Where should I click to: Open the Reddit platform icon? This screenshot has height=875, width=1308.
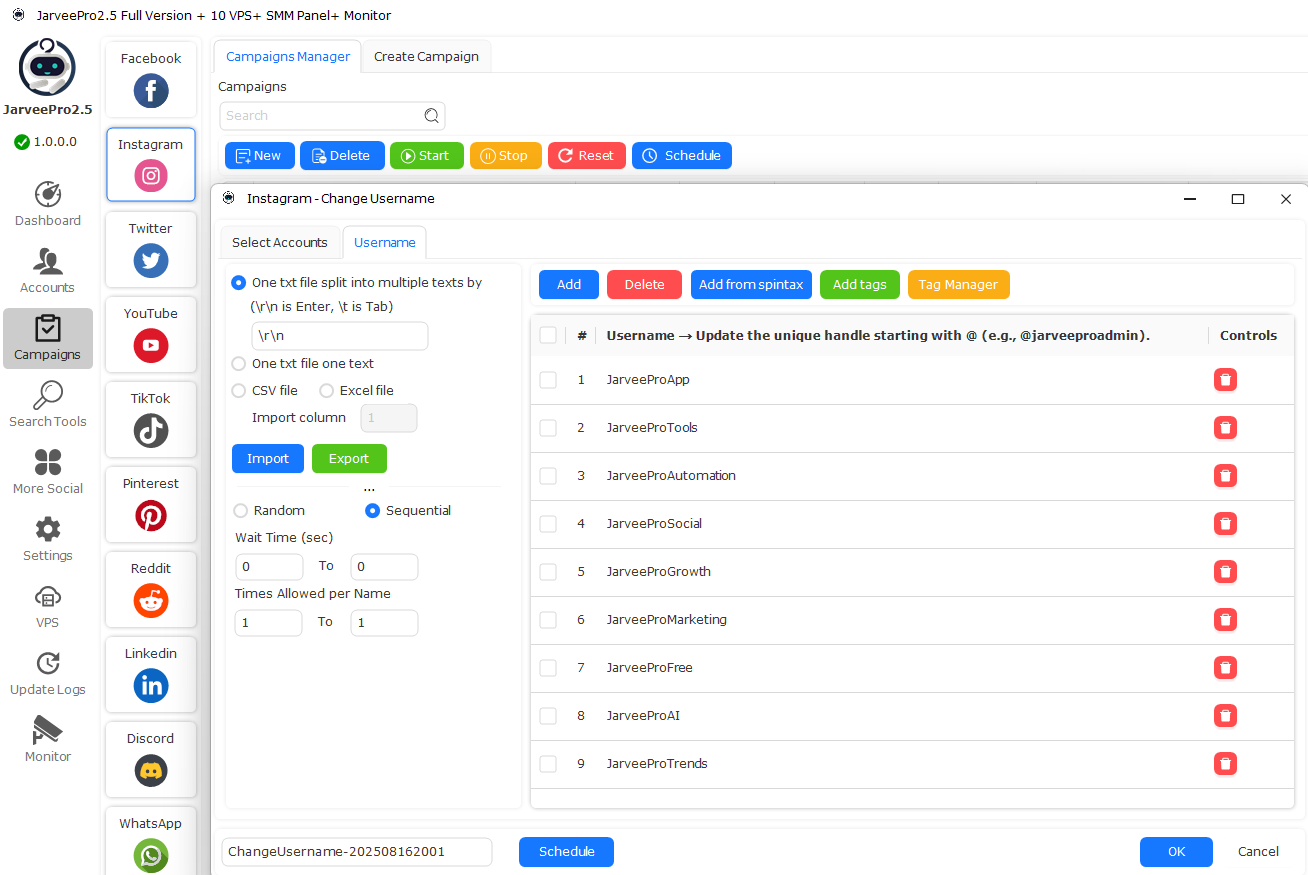151,601
